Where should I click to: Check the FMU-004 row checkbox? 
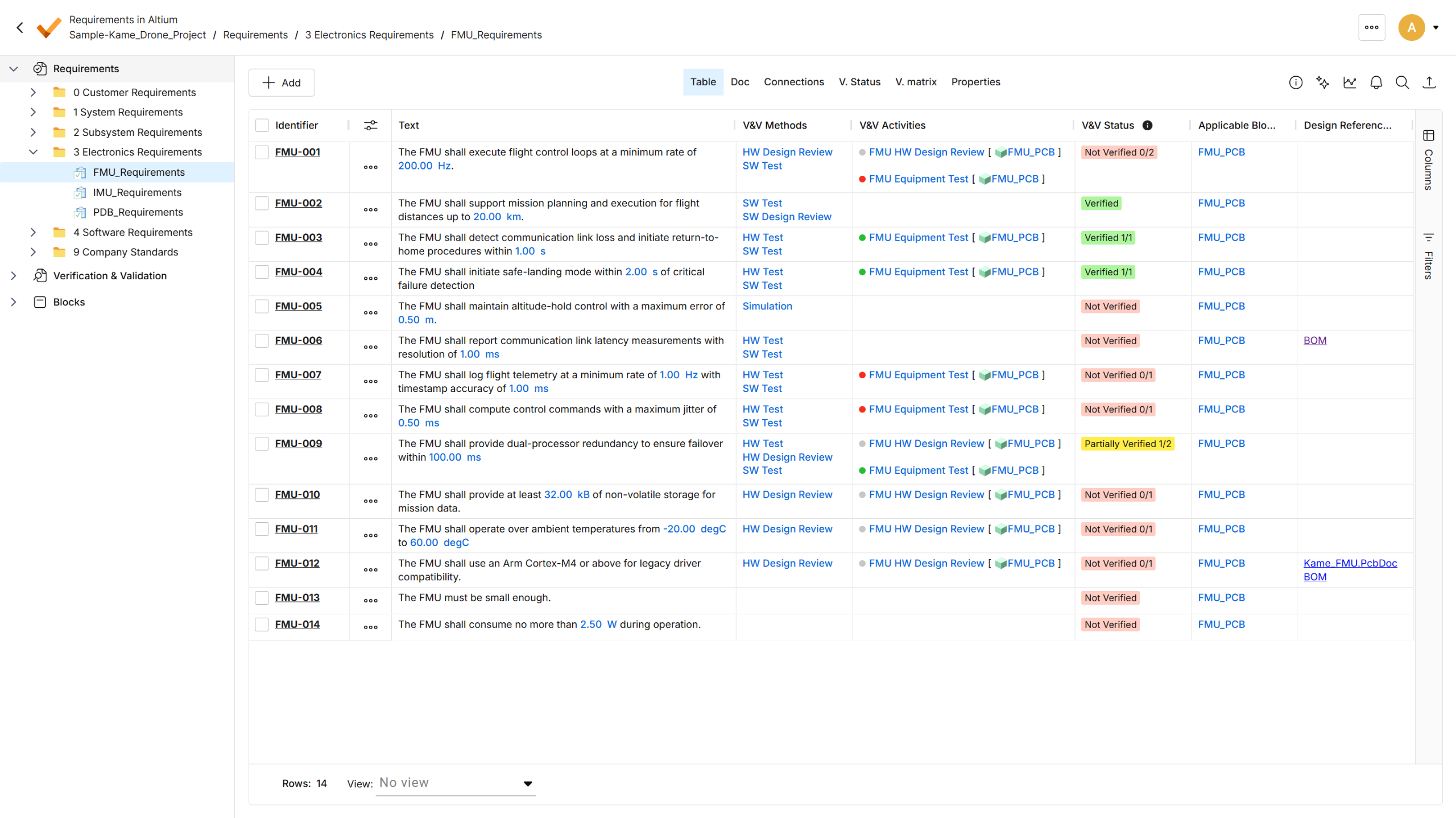pos(262,272)
